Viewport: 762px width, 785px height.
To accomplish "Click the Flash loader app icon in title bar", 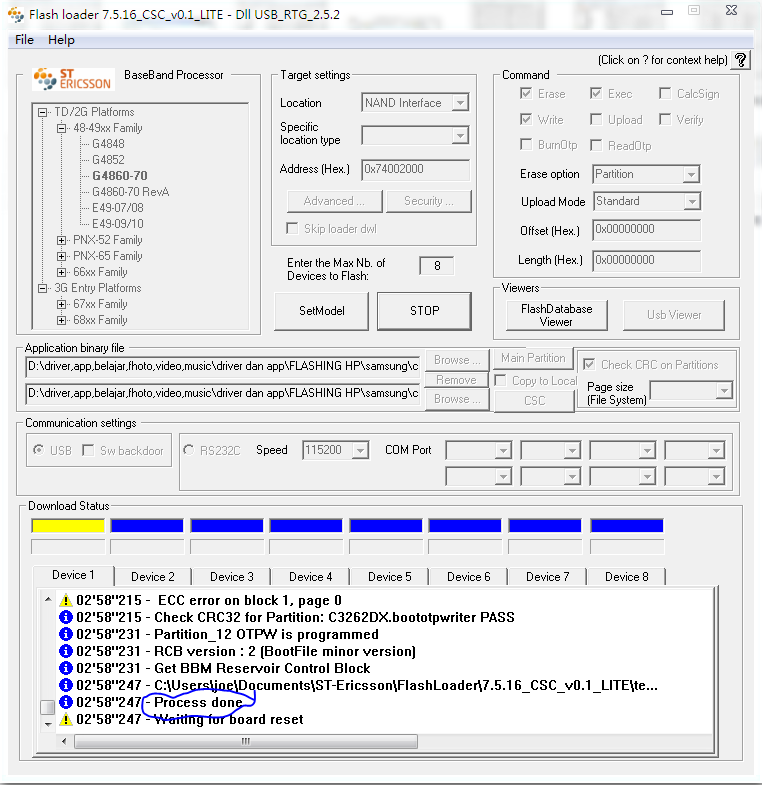I will (x=16, y=15).
